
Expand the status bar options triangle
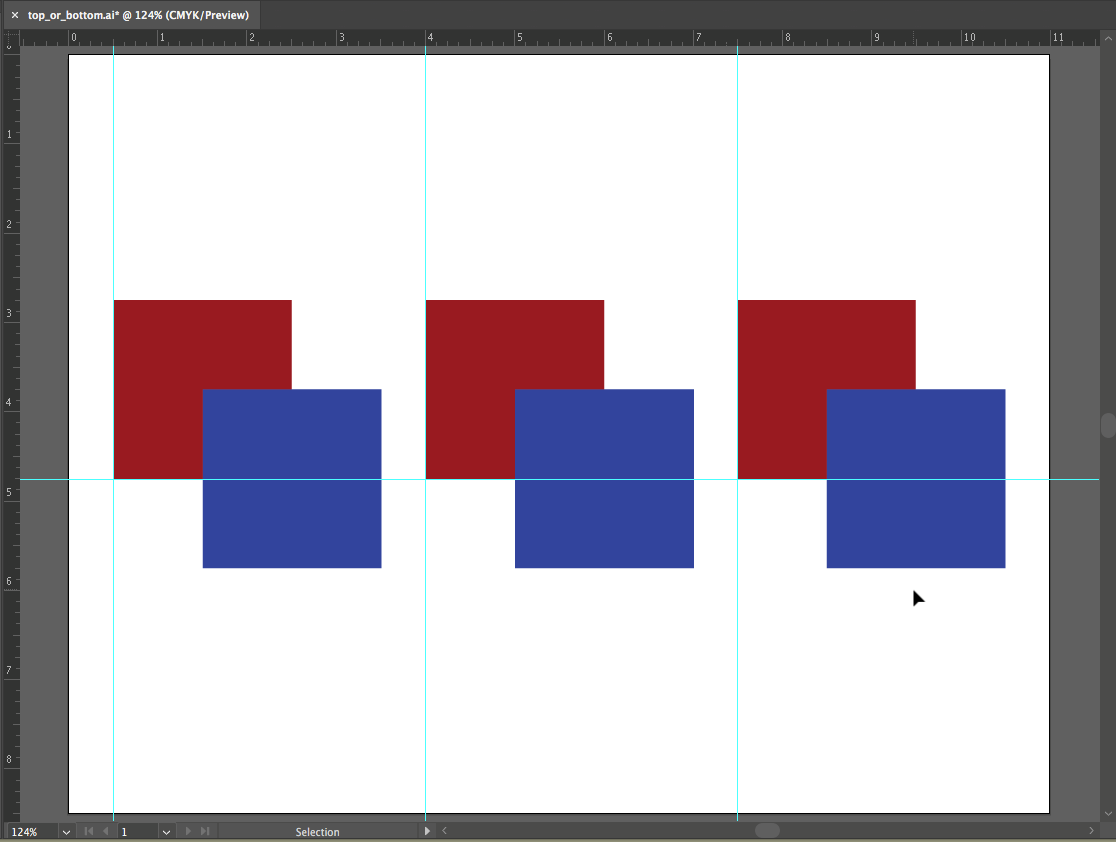pyautogui.click(x=428, y=831)
